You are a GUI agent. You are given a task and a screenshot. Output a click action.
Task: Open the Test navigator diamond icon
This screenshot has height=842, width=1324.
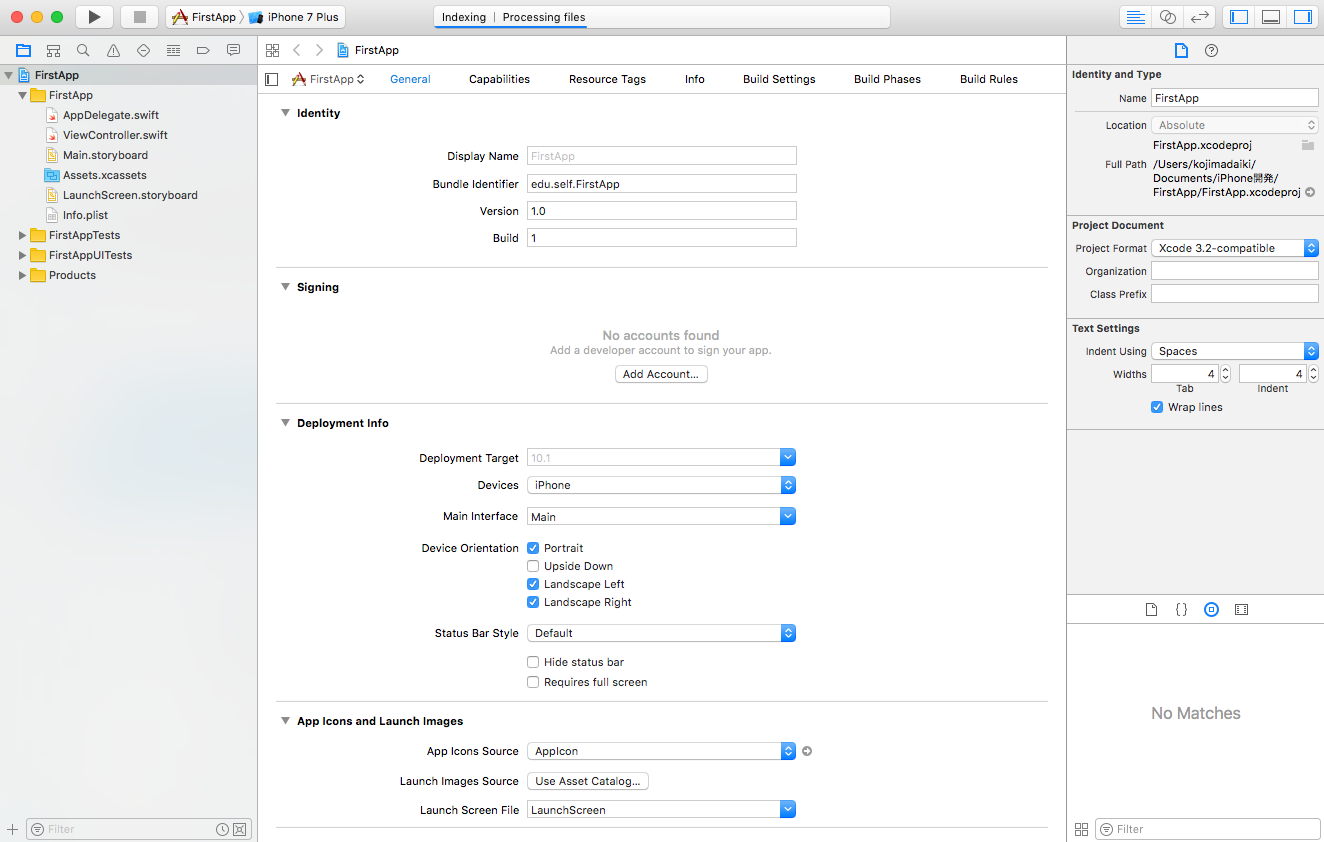[x=143, y=50]
